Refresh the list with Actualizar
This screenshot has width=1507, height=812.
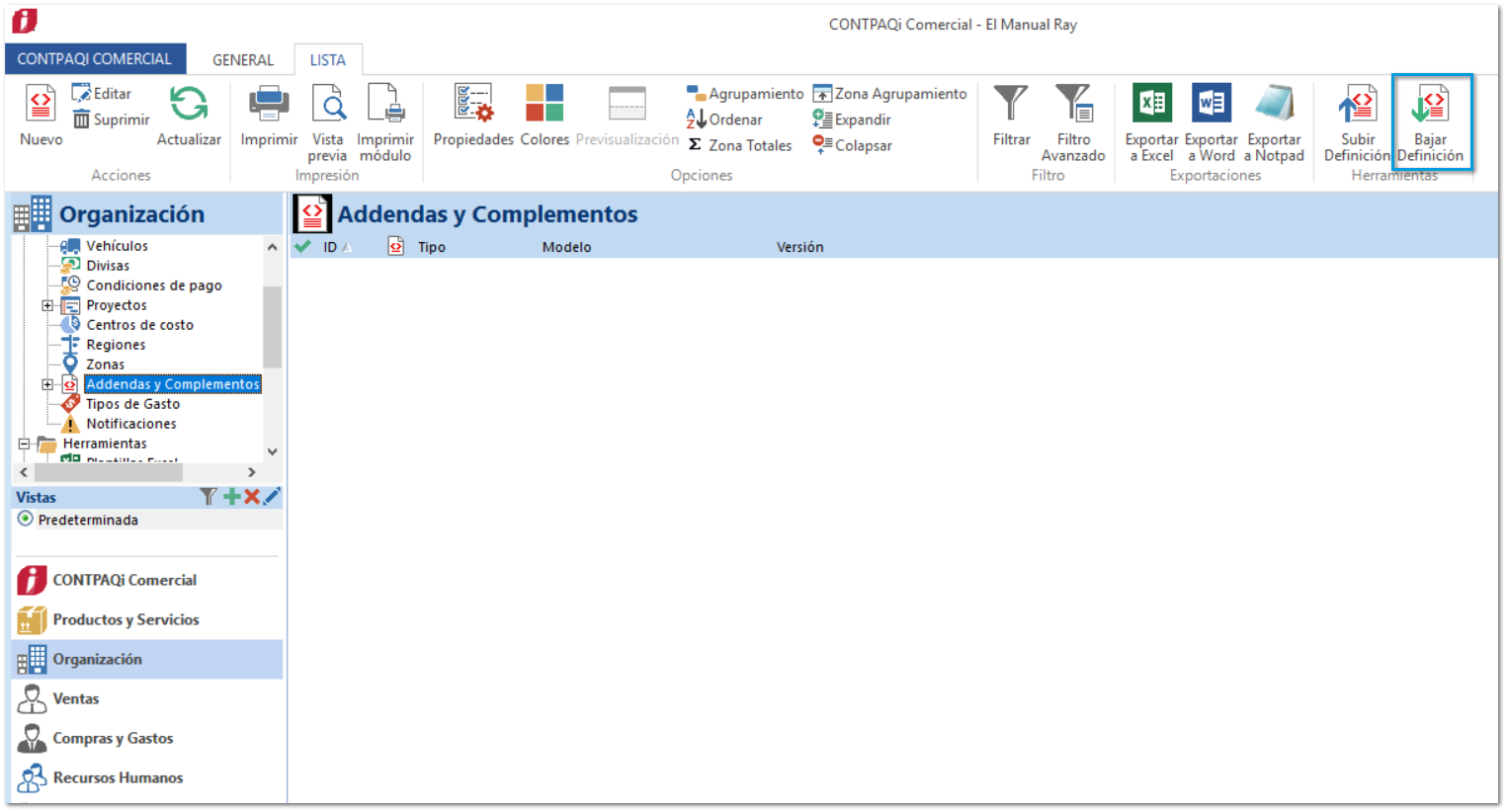point(188,104)
